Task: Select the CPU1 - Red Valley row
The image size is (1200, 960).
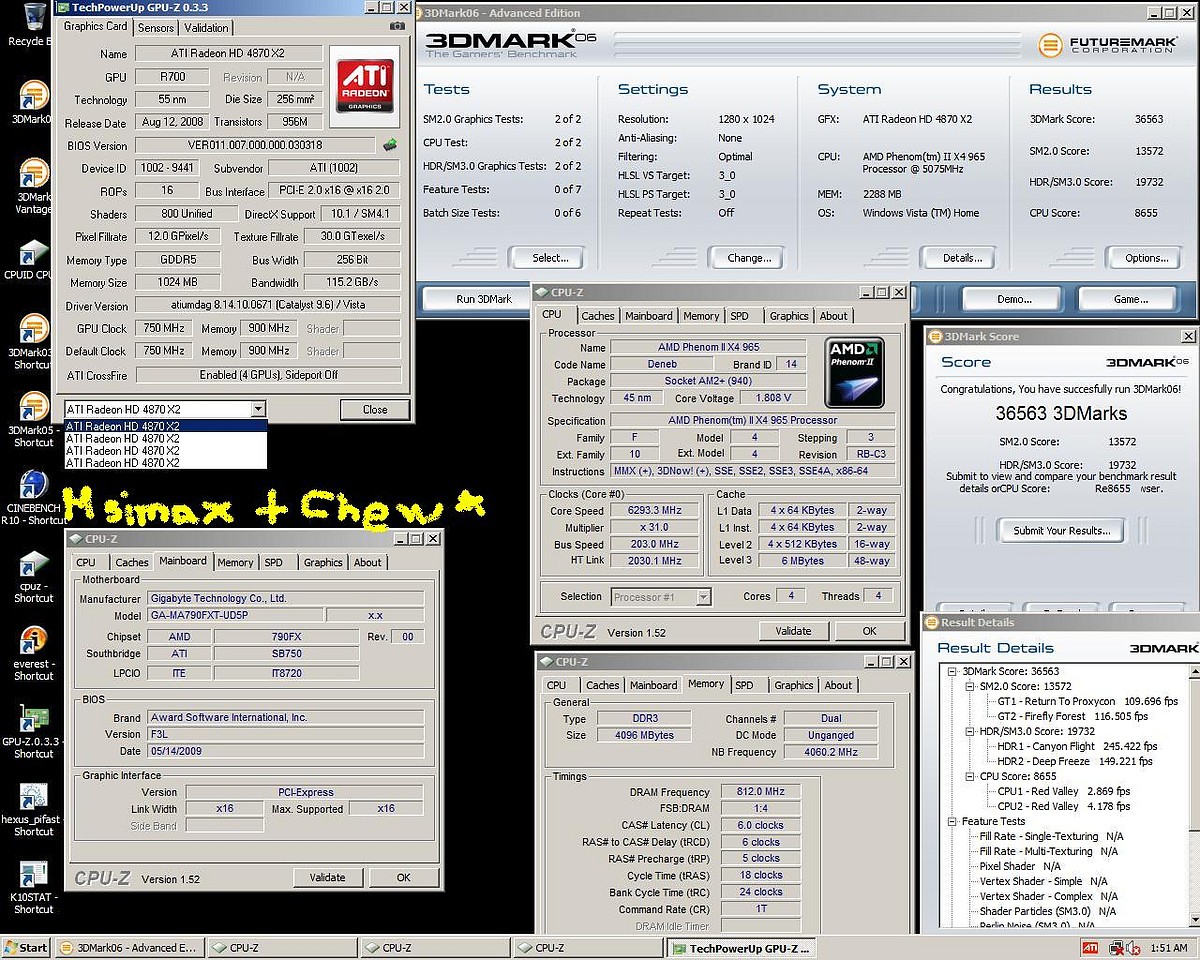Action: [1064, 792]
